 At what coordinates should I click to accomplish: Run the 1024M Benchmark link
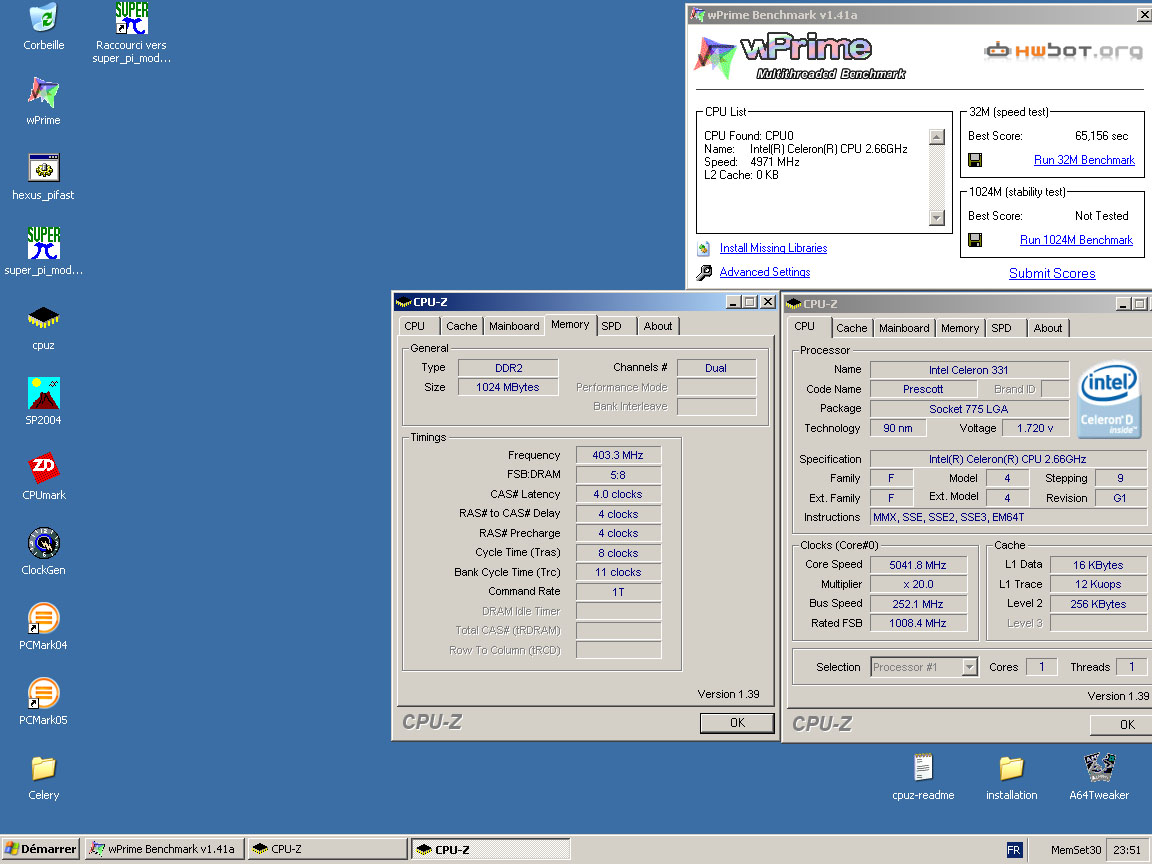coord(1076,240)
